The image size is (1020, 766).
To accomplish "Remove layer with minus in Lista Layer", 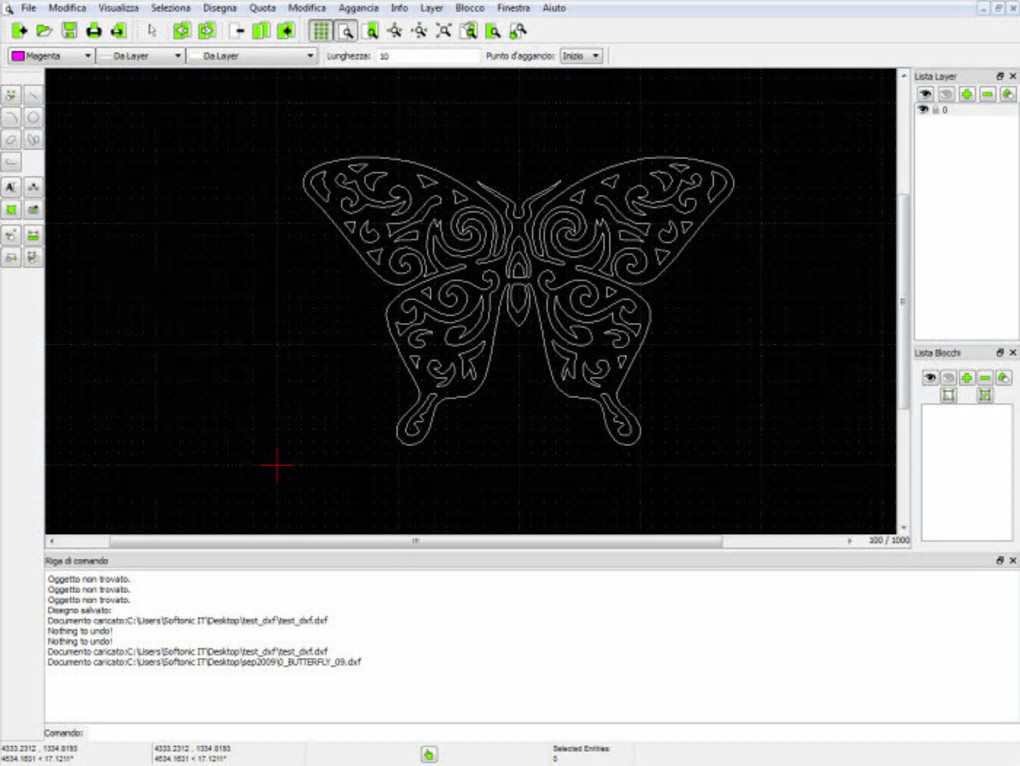I will [987, 94].
